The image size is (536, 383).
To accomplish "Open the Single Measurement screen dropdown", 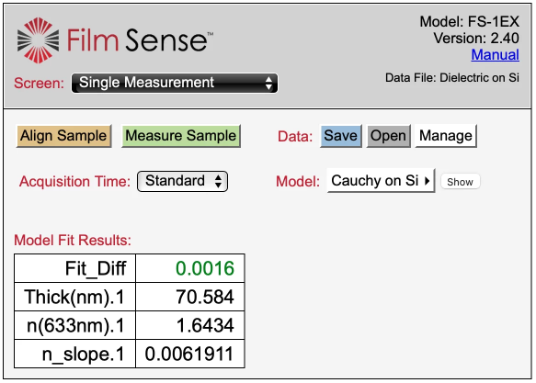I will (175, 83).
